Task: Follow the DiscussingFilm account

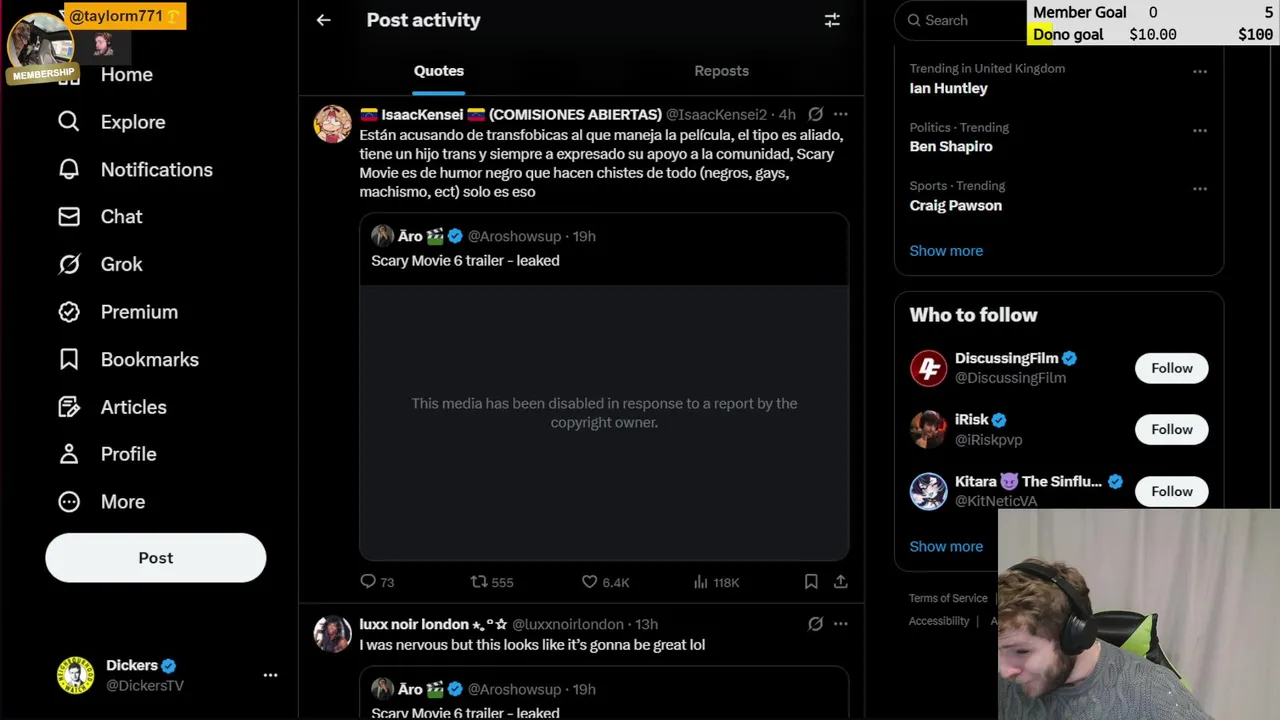Action: [1171, 368]
